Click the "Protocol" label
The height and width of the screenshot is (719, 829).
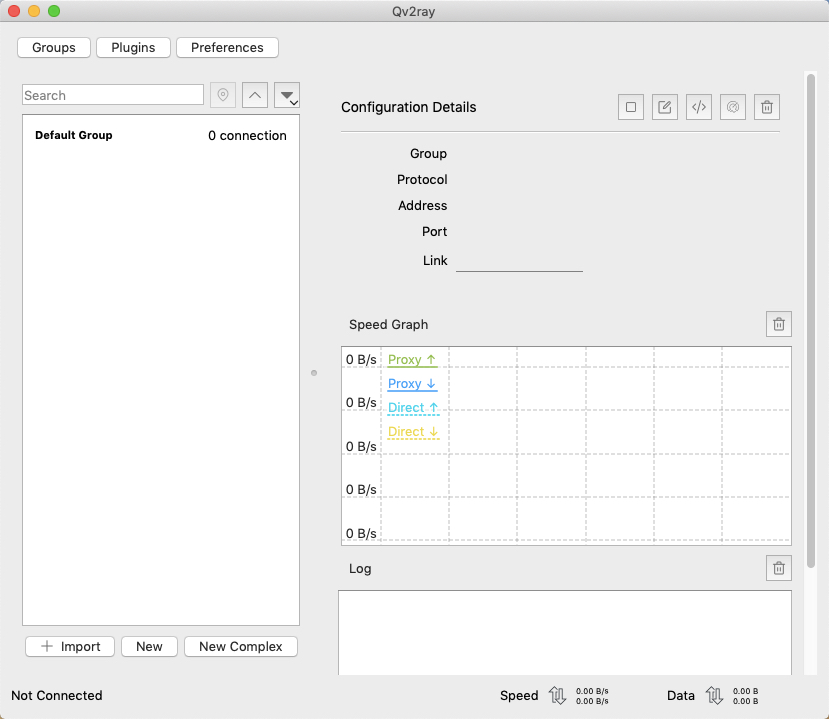422,180
